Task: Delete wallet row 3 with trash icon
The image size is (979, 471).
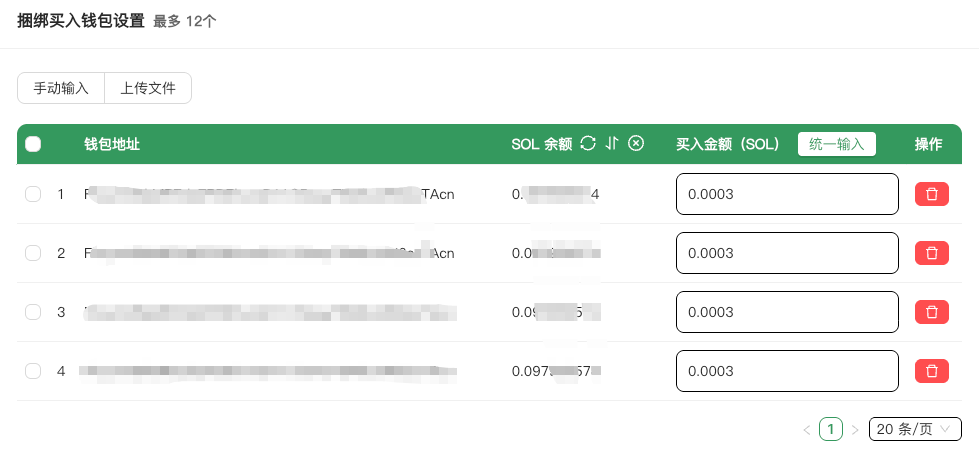Action: (x=931, y=312)
